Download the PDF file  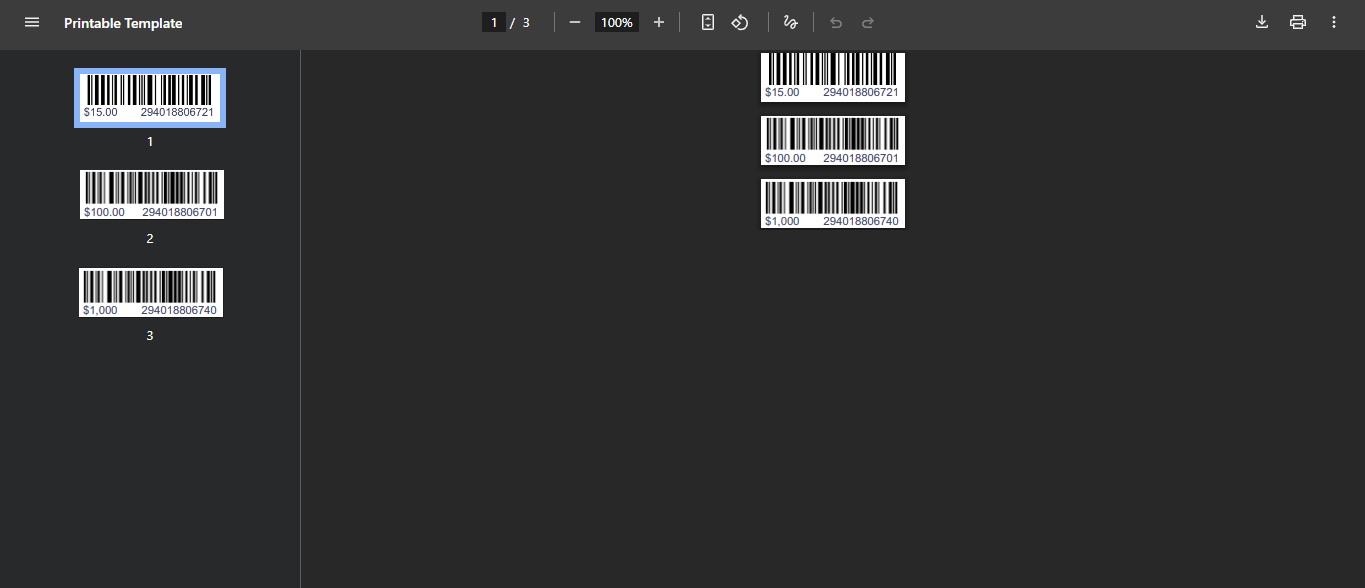[x=1262, y=22]
